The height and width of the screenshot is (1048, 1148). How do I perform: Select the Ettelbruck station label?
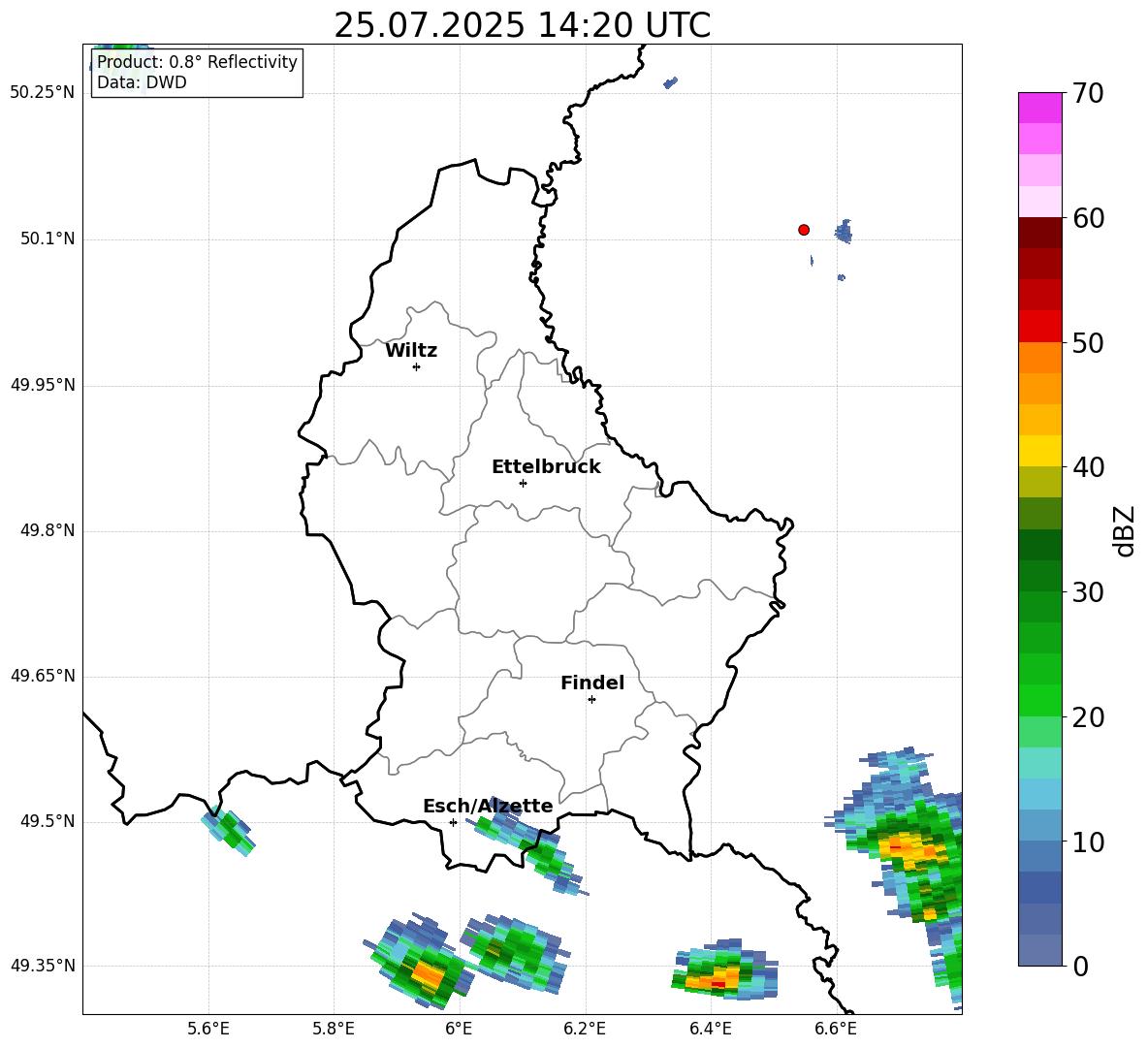[546, 467]
